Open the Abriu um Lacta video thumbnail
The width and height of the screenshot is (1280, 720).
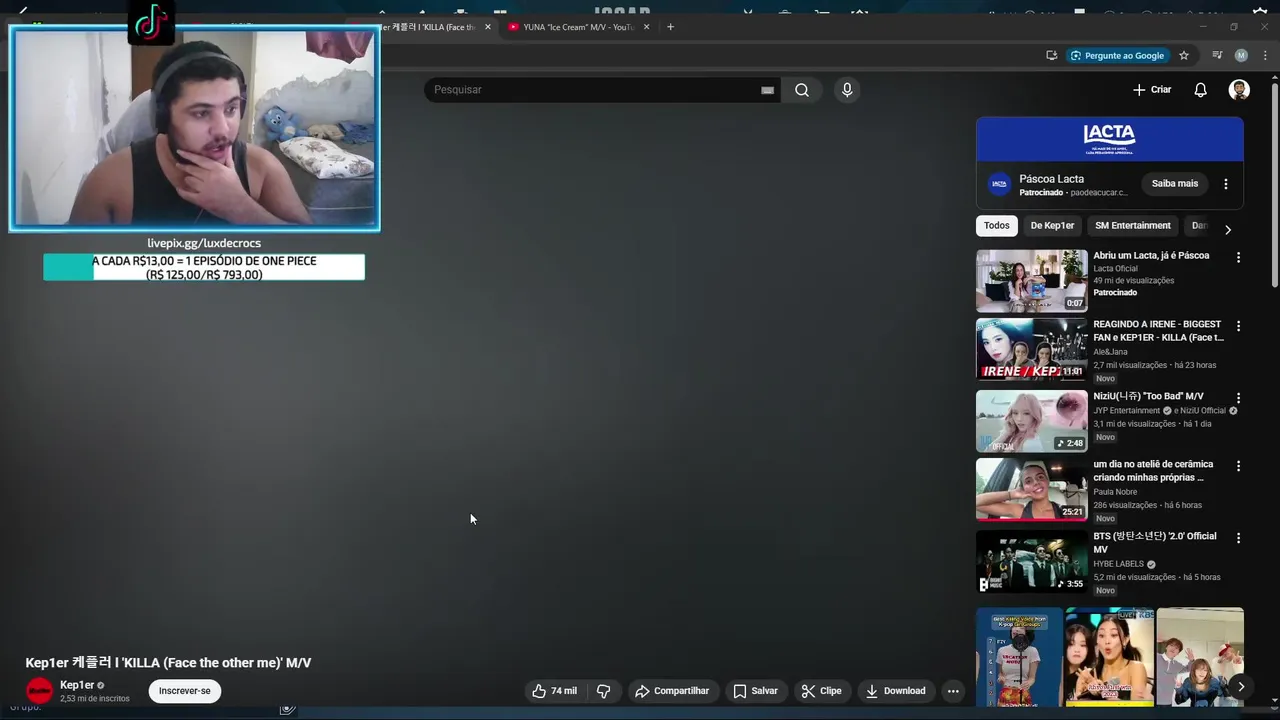(1031, 281)
